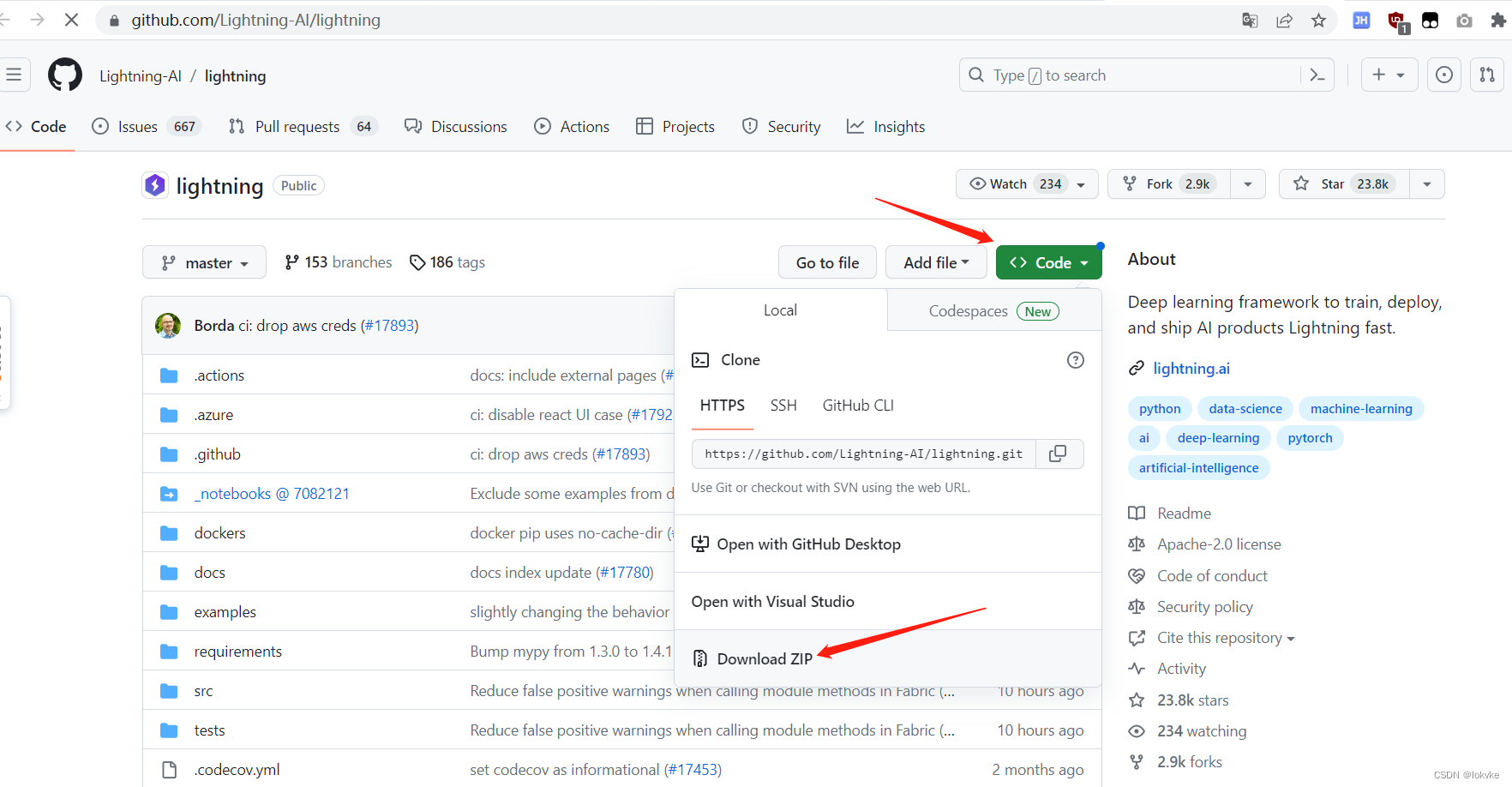Select the Local tab in Code popup
This screenshot has height=787, width=1512.
pyautogui.click(x=781, y=310)
